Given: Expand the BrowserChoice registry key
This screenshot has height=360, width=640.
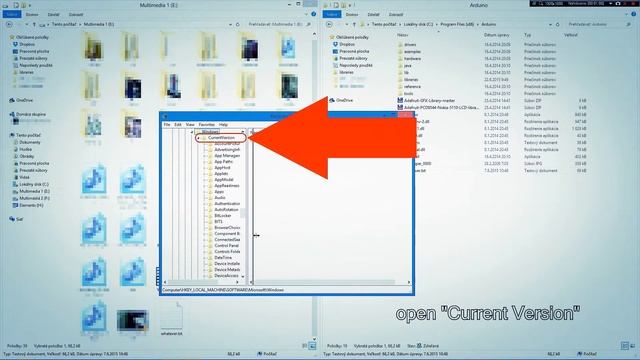Looking at the screenshot, I should tap(205, 228).
